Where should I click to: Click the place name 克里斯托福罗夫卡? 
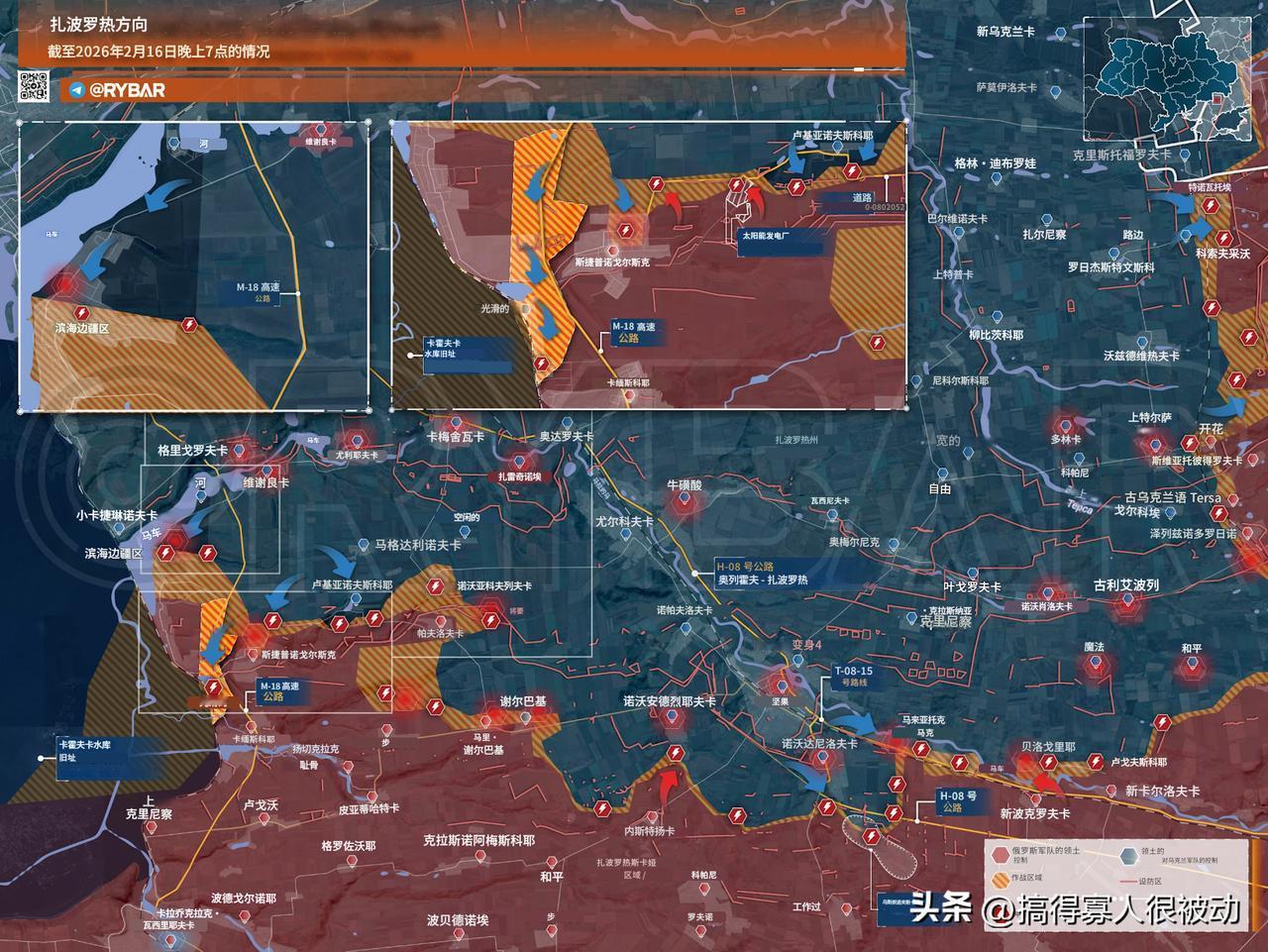1121,156
